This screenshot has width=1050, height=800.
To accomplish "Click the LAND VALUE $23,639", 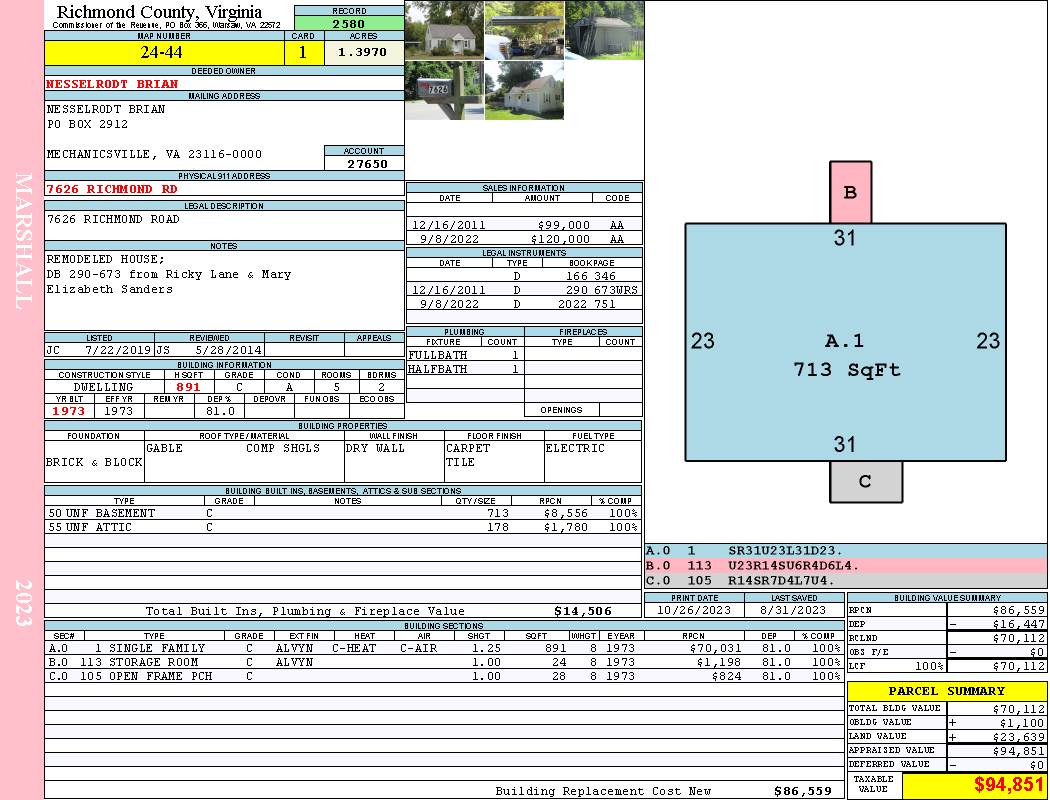I will (x=1019, y=737).
